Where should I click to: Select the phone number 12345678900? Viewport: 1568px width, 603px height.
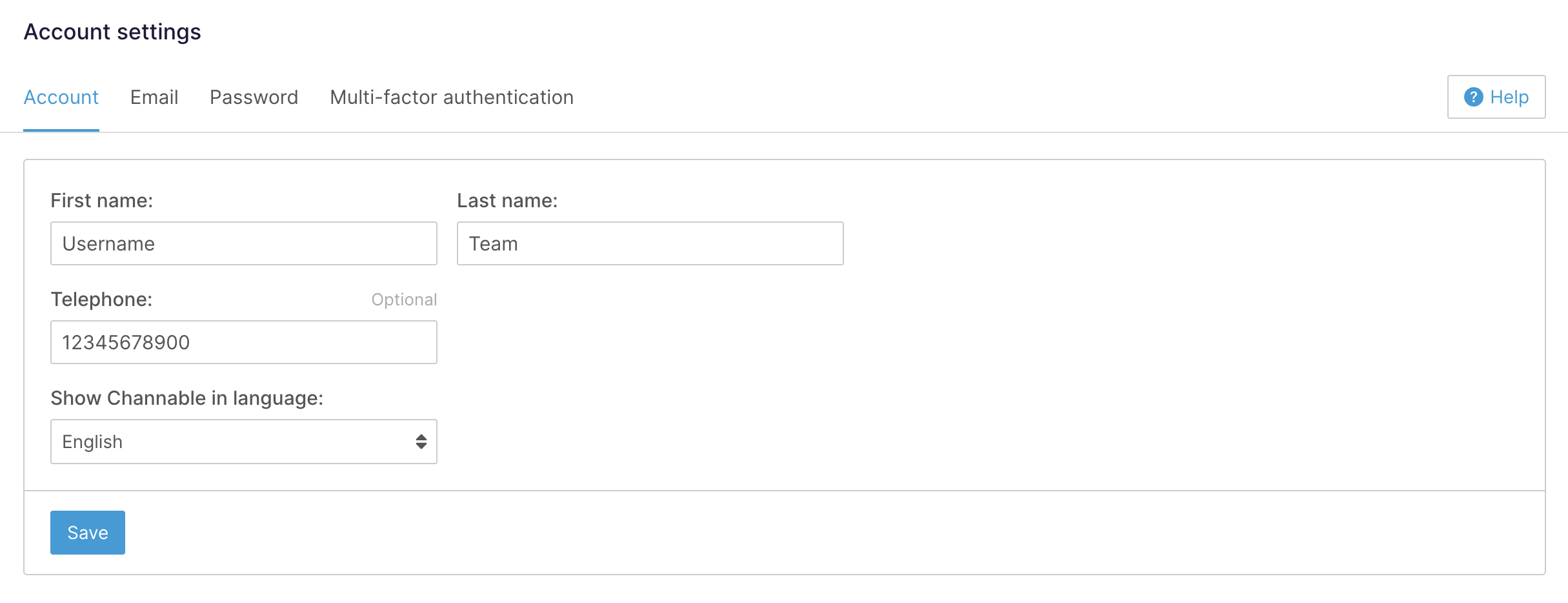tap(126, 342)
